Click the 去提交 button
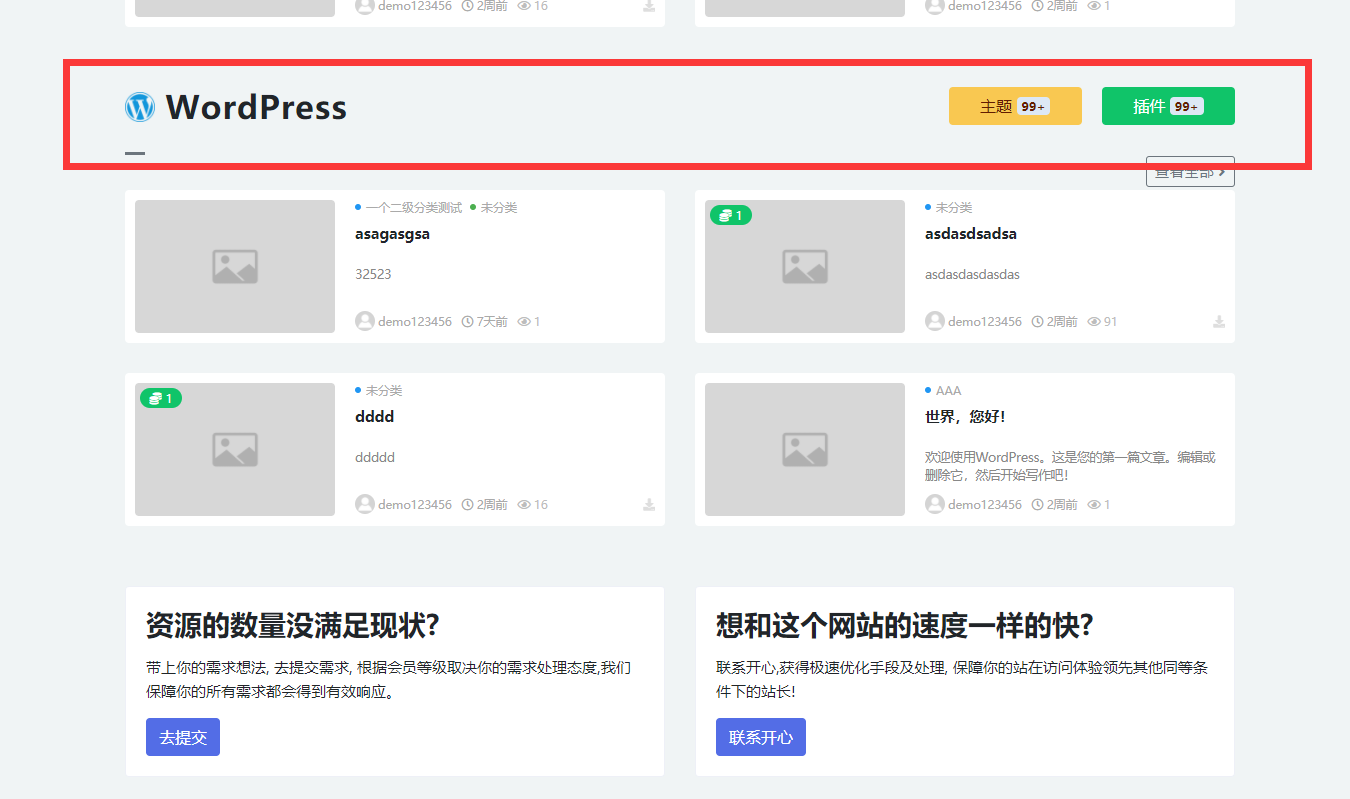The height and width of the screenshot is (799, 1350). point(182,736)
